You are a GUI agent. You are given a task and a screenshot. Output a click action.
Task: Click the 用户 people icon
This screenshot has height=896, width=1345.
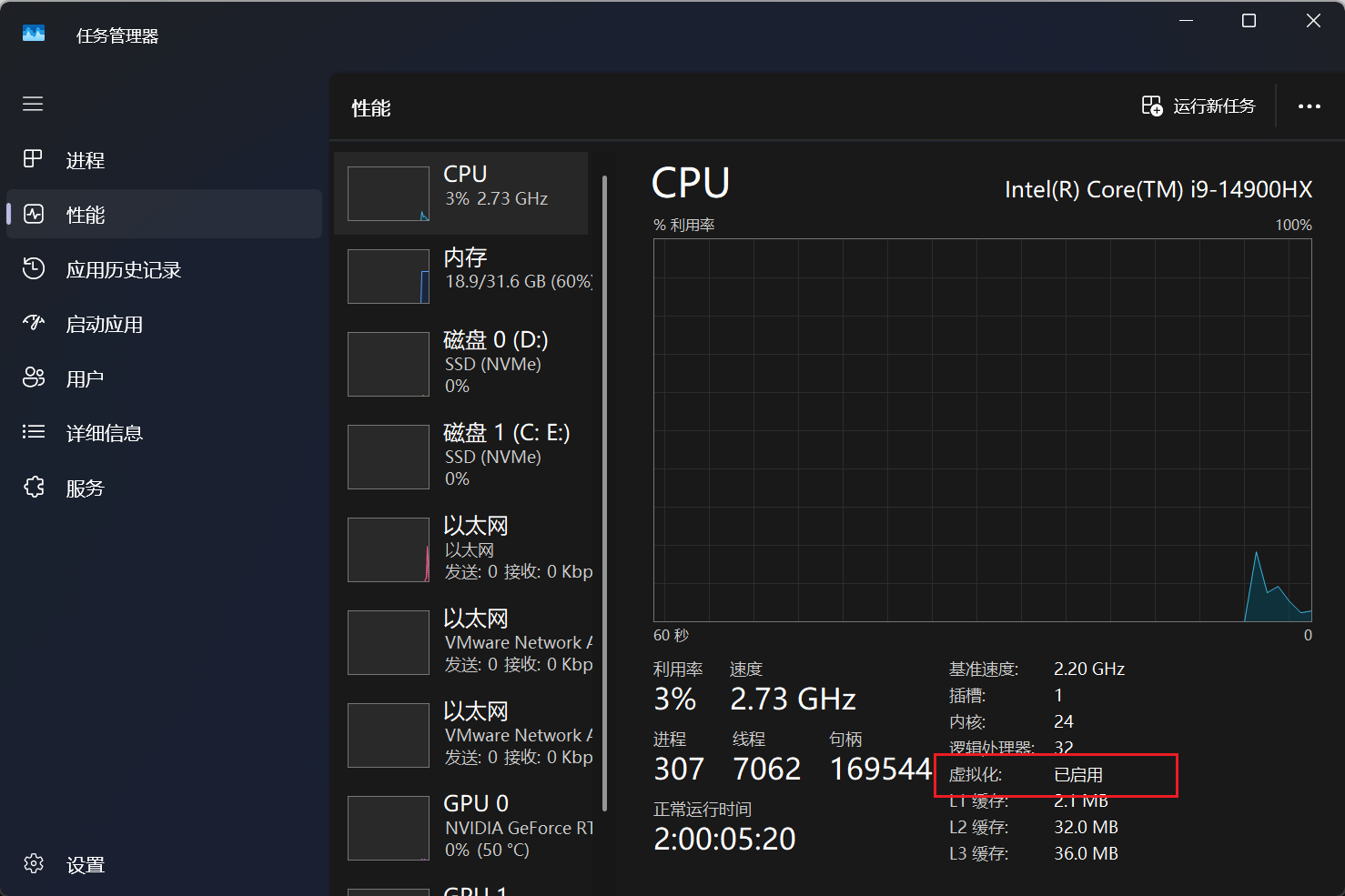[x=34, y=378]
